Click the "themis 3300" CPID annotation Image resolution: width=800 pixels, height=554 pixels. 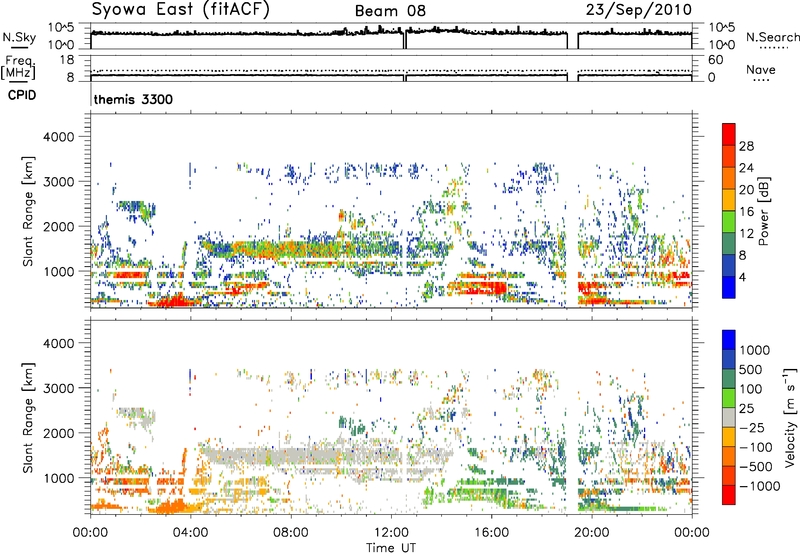133,99
